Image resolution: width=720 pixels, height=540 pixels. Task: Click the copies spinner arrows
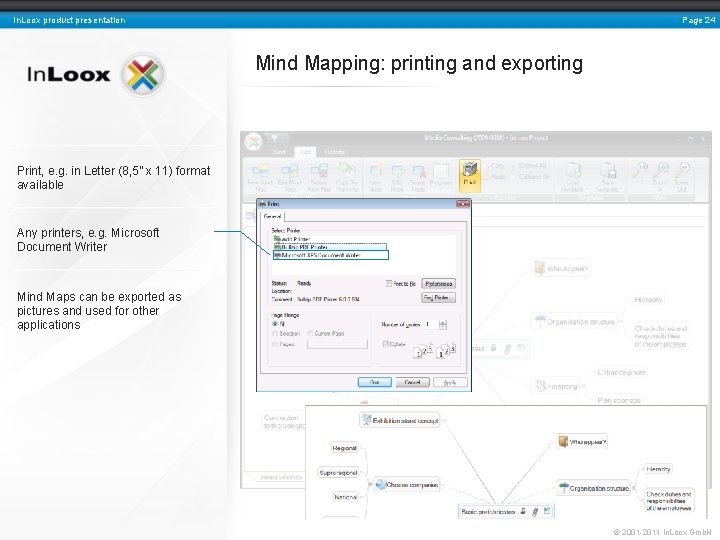pyautogui.click(x=443, y=325)
